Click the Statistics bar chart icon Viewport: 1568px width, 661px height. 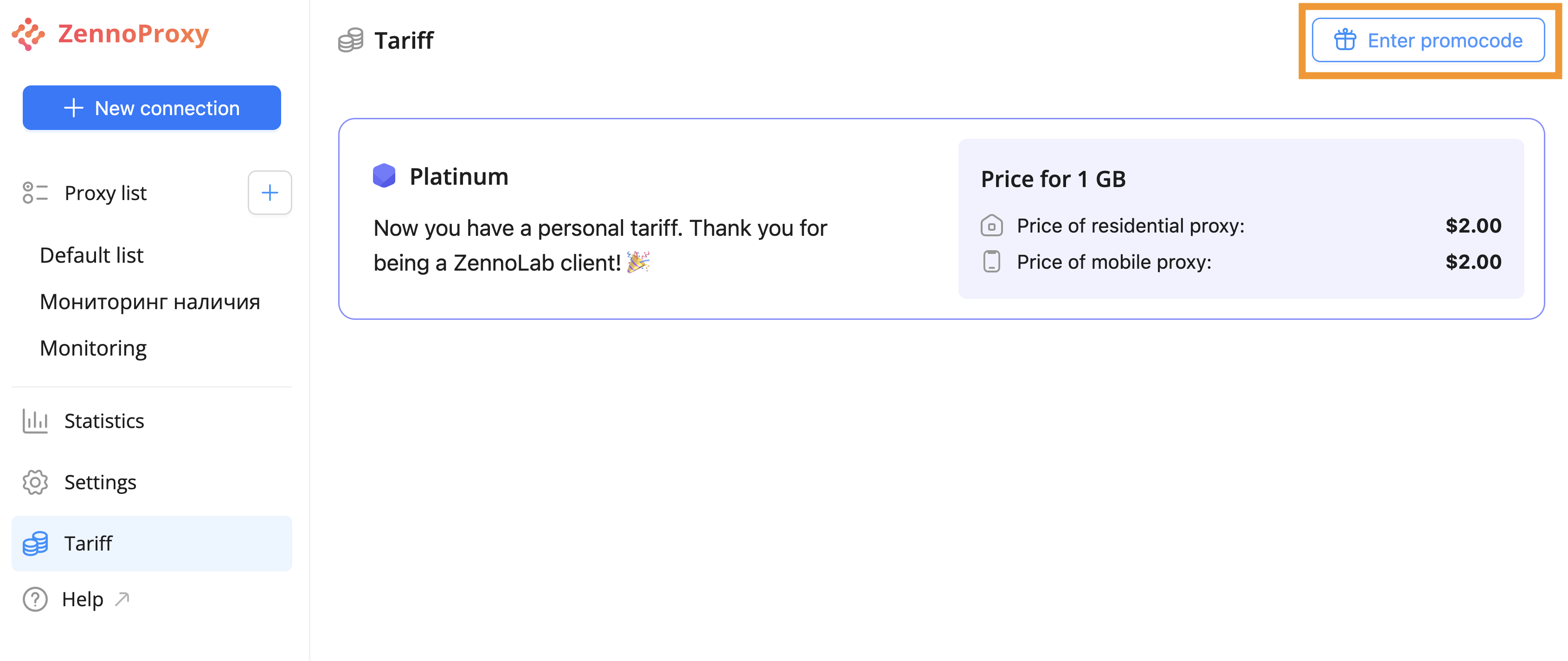point(35,421)
